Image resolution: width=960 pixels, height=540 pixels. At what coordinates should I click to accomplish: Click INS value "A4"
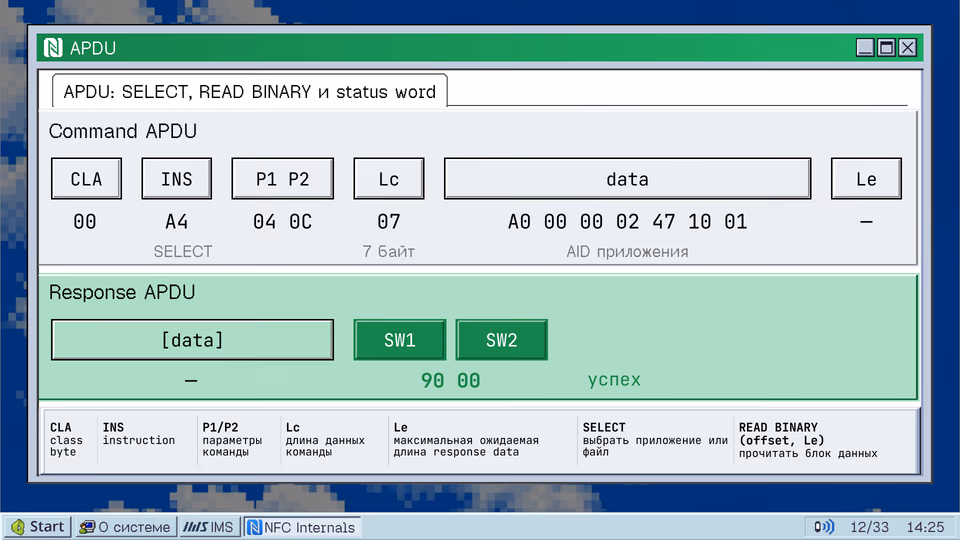[x=176, y=222]
